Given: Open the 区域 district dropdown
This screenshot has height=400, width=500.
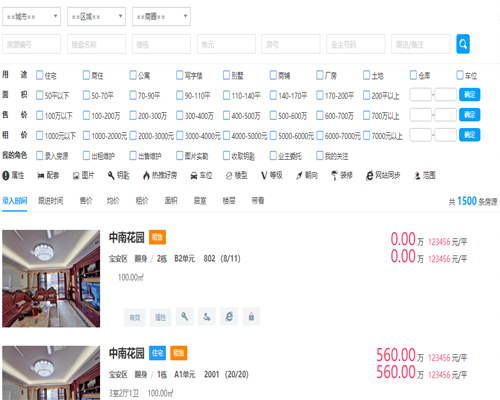Looking at the screenshot, I should (96, 16).
